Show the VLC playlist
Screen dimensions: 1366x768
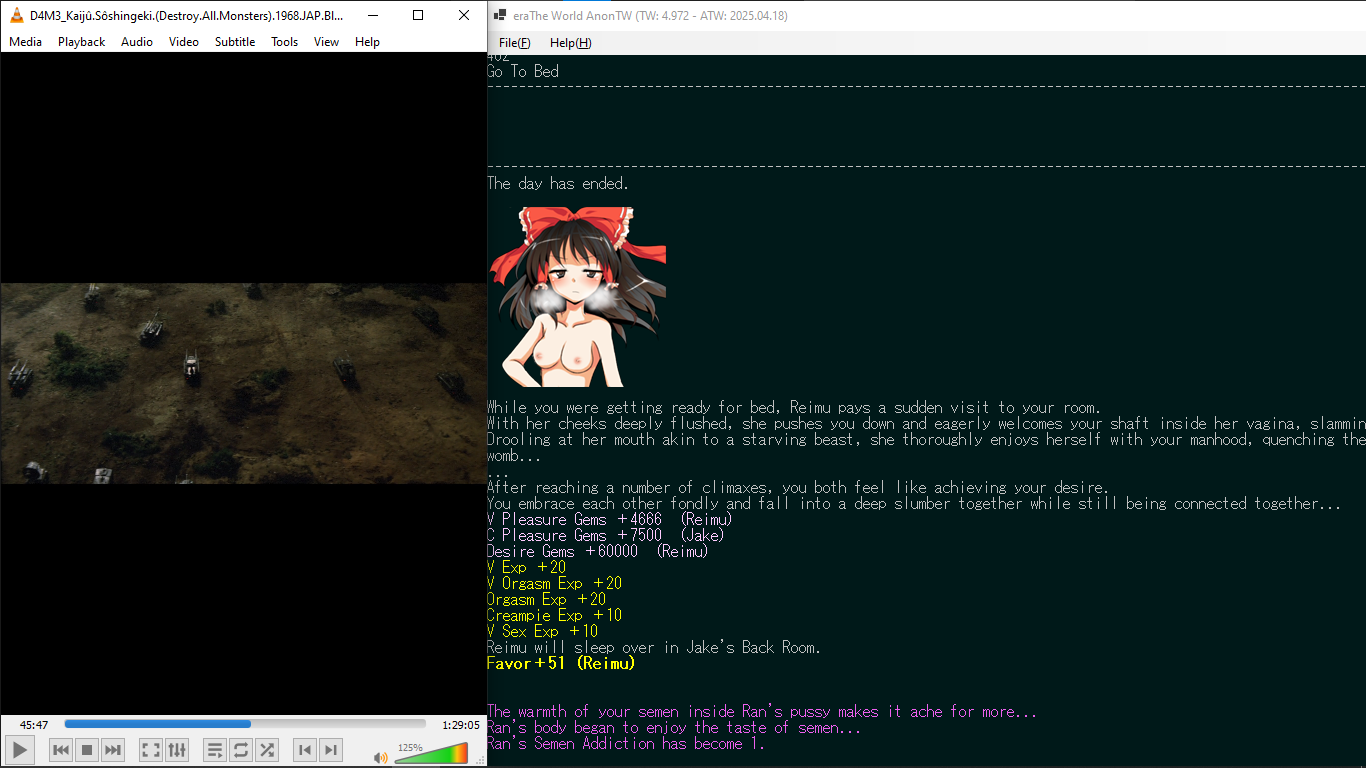[x=214, y=750]
